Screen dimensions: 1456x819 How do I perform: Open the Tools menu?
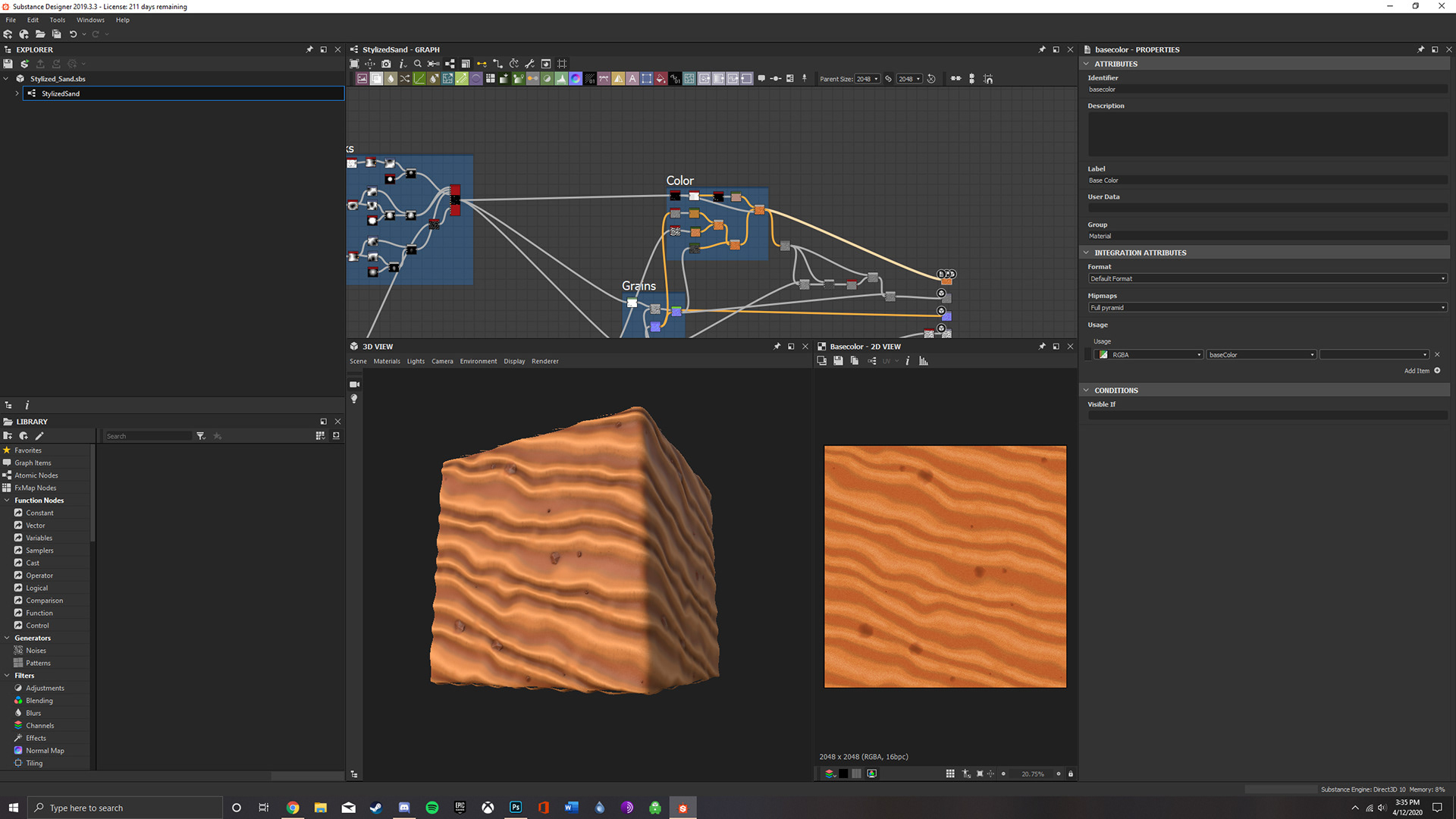(58, 20)
